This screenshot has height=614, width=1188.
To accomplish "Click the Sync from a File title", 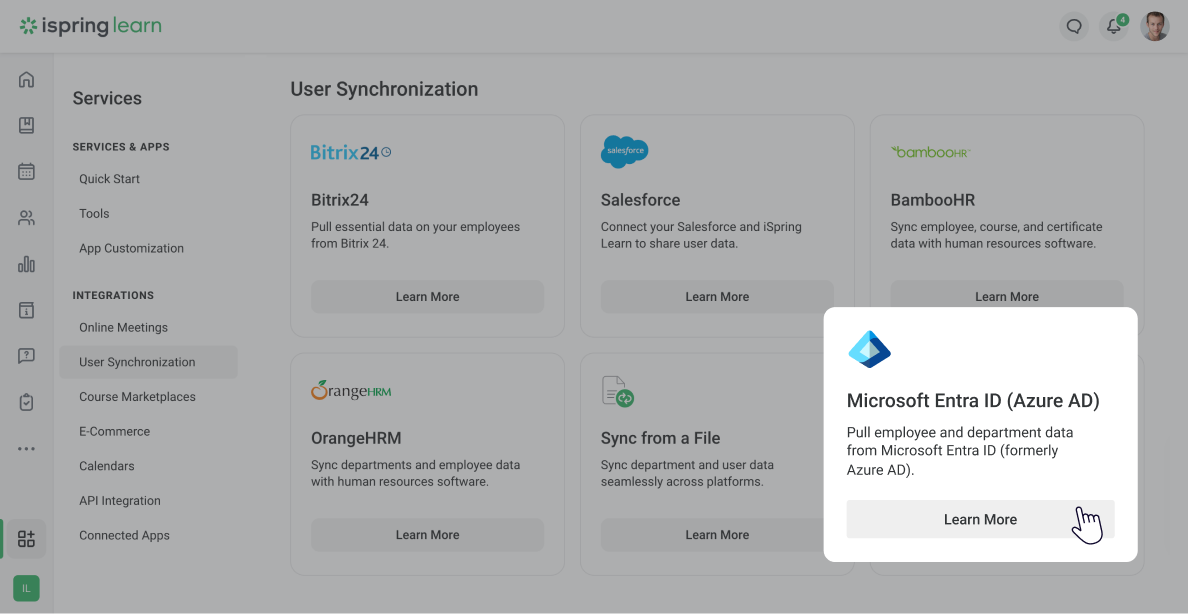I will click(661, 438).
